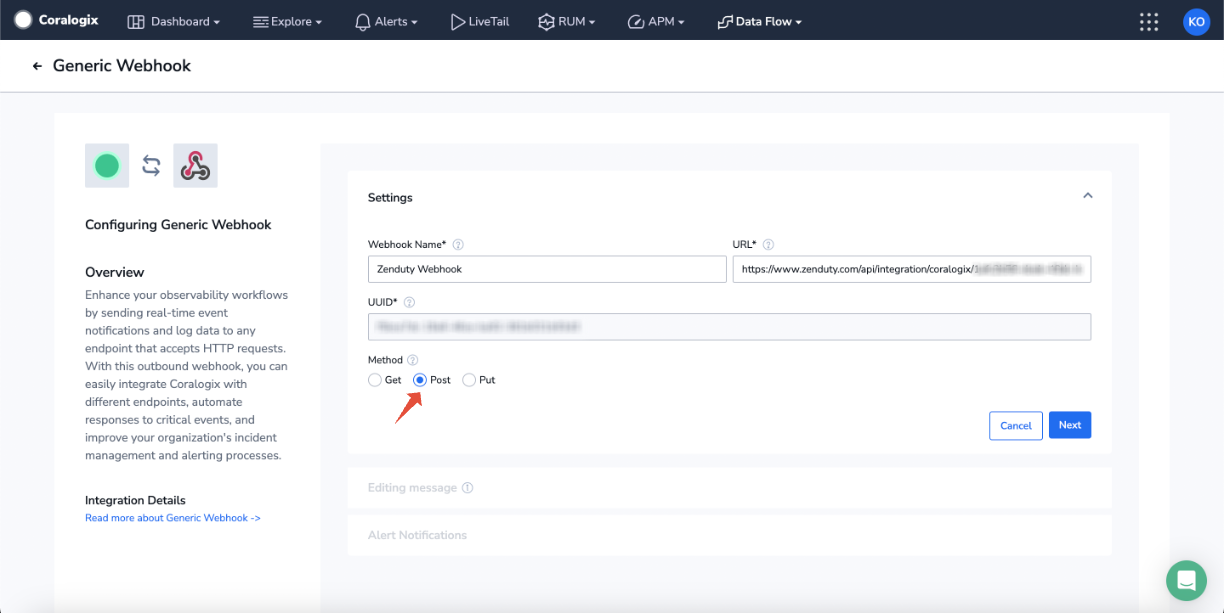
Task: Expand the Editing message section
Action: (x=729, y=488)
